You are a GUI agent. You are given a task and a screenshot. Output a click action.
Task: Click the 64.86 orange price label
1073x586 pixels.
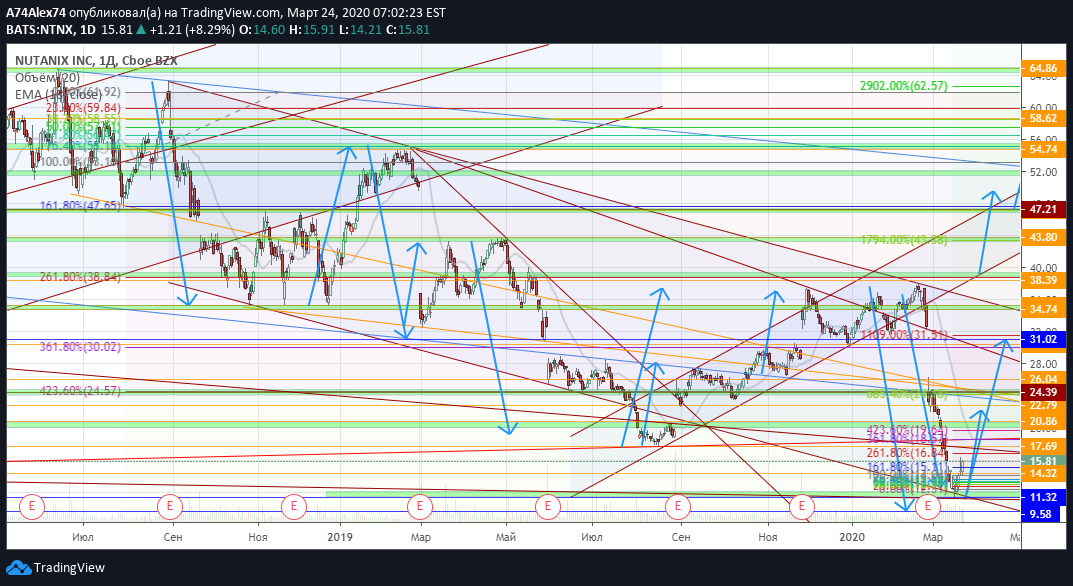pyautogui.click(x=1043, y=68)
